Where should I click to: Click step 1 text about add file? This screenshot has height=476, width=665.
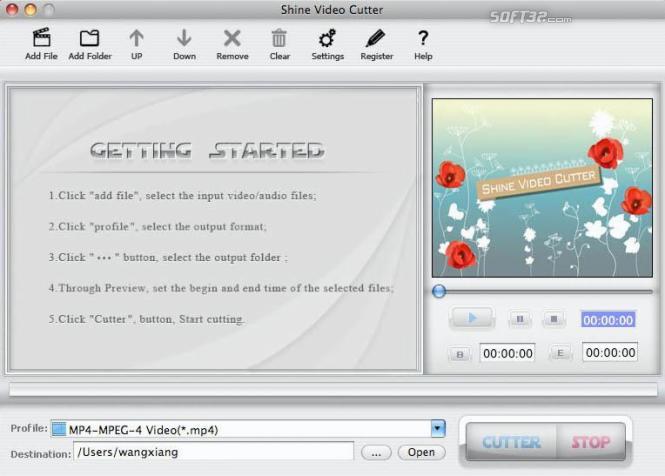coord(182,196)
